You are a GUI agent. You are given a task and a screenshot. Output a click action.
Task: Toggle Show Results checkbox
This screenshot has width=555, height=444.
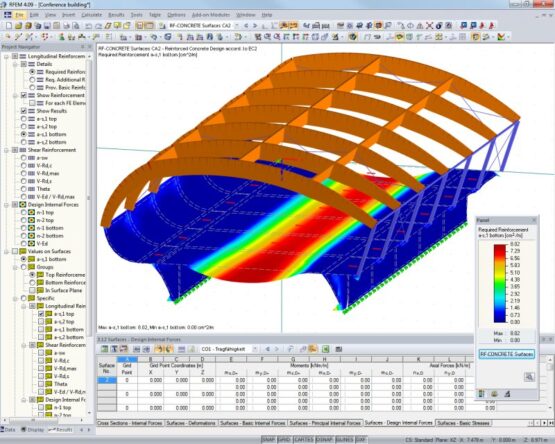(24, 111)
